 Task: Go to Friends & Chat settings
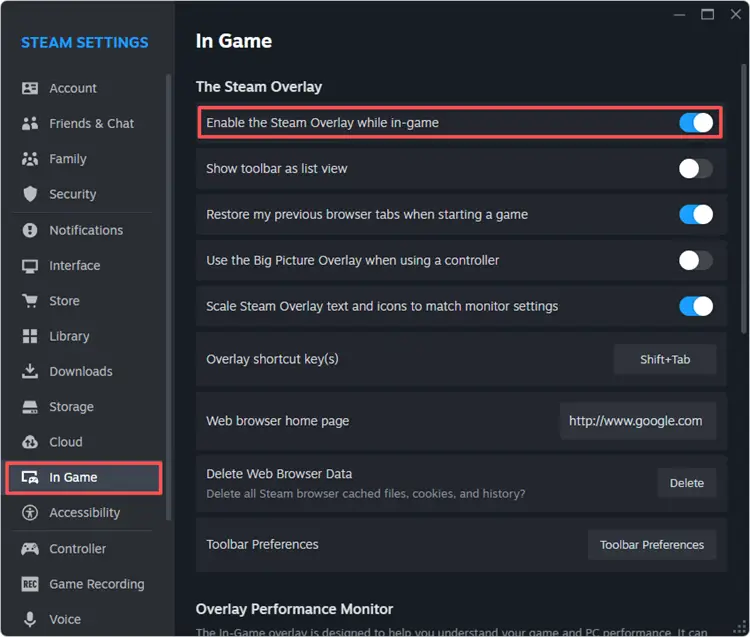(x=86, y=123)
